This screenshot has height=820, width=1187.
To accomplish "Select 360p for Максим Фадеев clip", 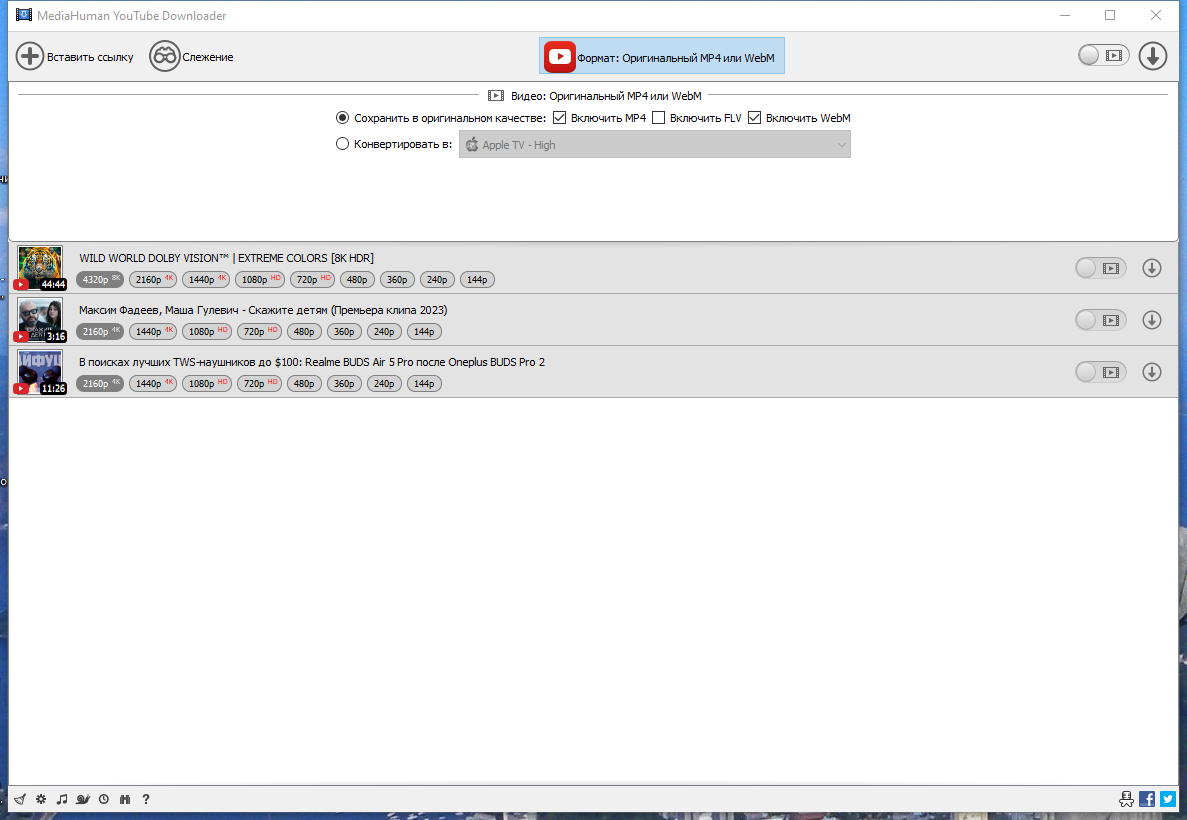I will (344, 332).
